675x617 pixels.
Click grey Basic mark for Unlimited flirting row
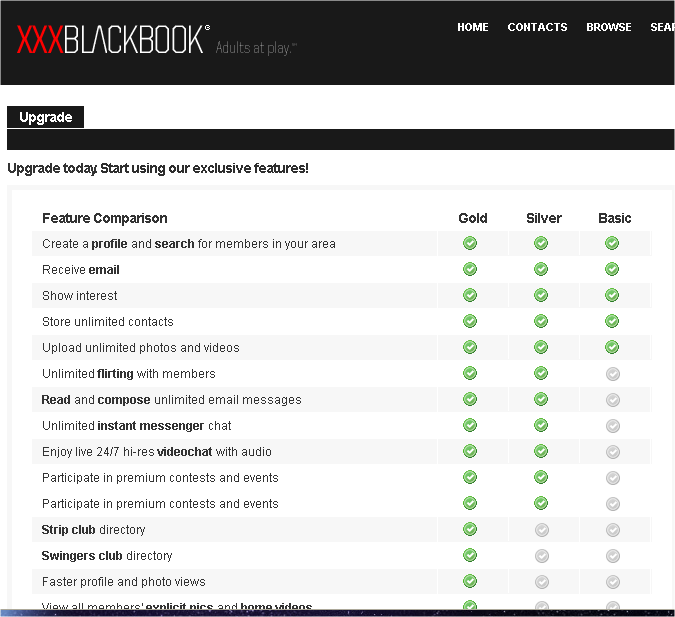(613, 374)
